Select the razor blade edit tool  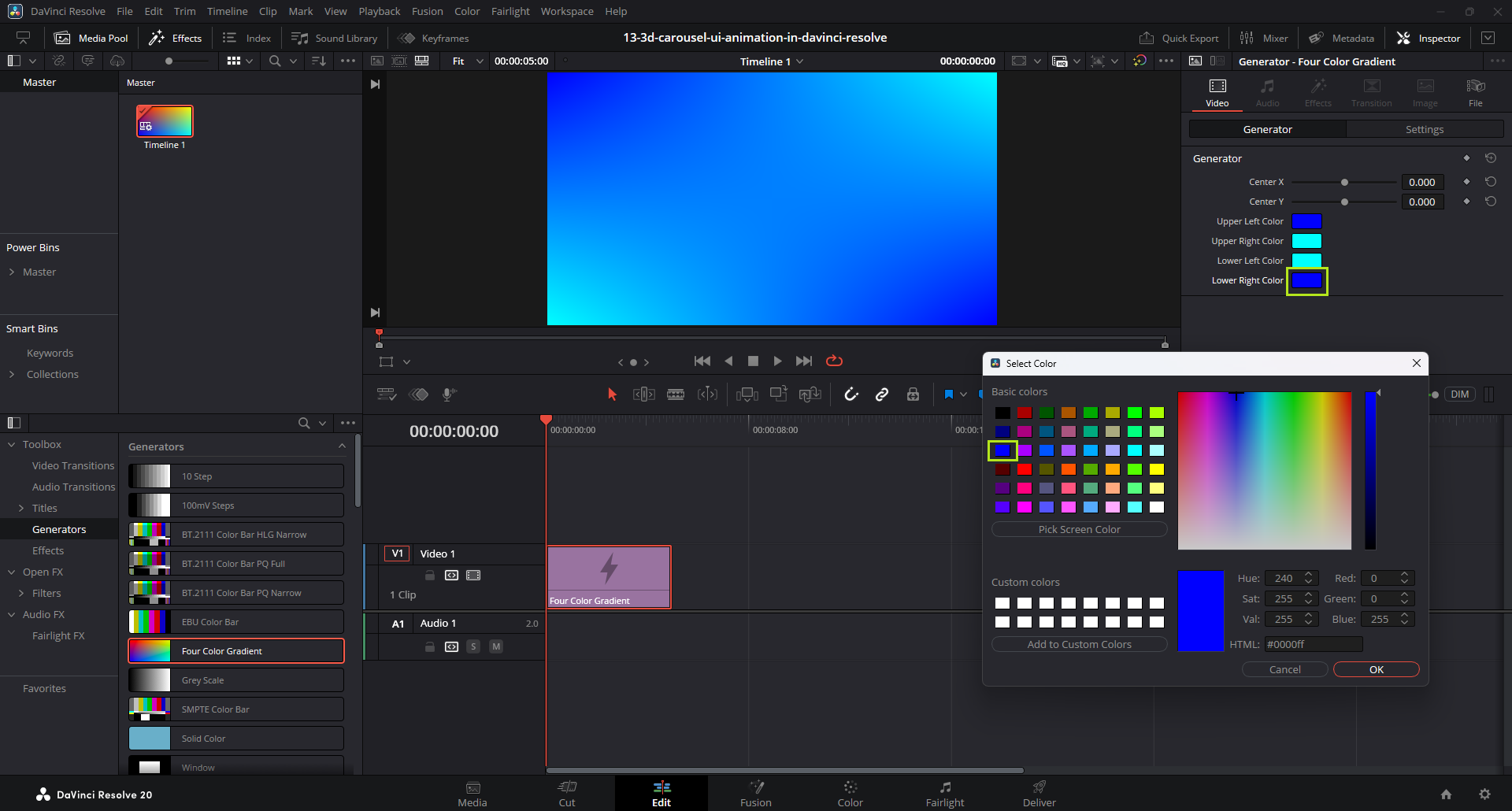coord(676,394)
